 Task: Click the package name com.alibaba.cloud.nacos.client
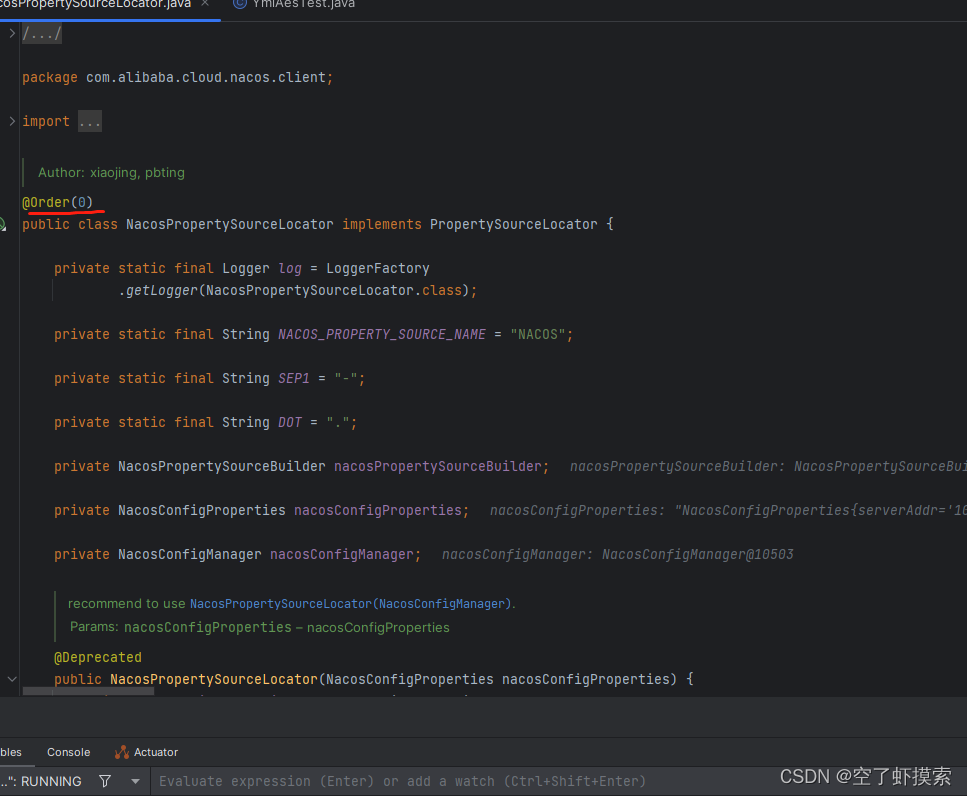[205, 77]
